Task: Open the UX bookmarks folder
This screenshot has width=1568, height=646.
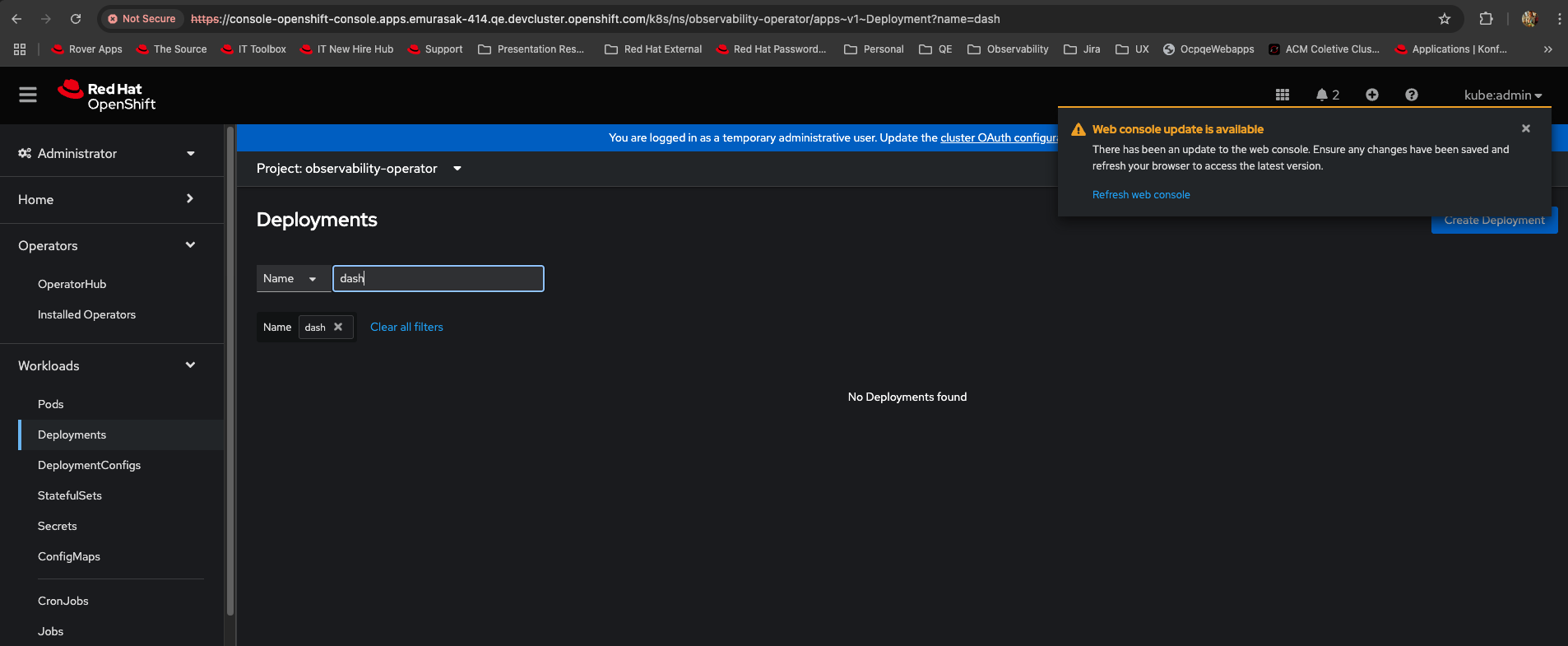Action: point(1132,49)
